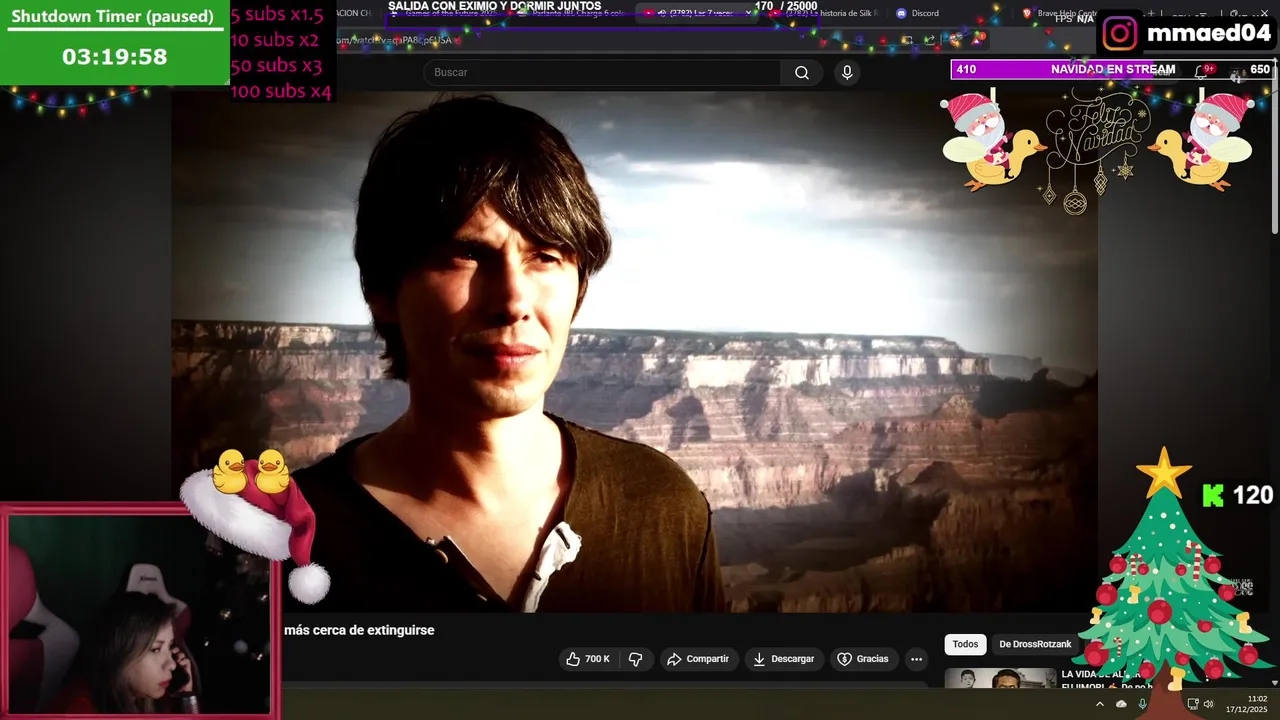Select the Todos filter chip
Screen dimensions: 1280x720
pyautogui.click(x=965, y=644)
